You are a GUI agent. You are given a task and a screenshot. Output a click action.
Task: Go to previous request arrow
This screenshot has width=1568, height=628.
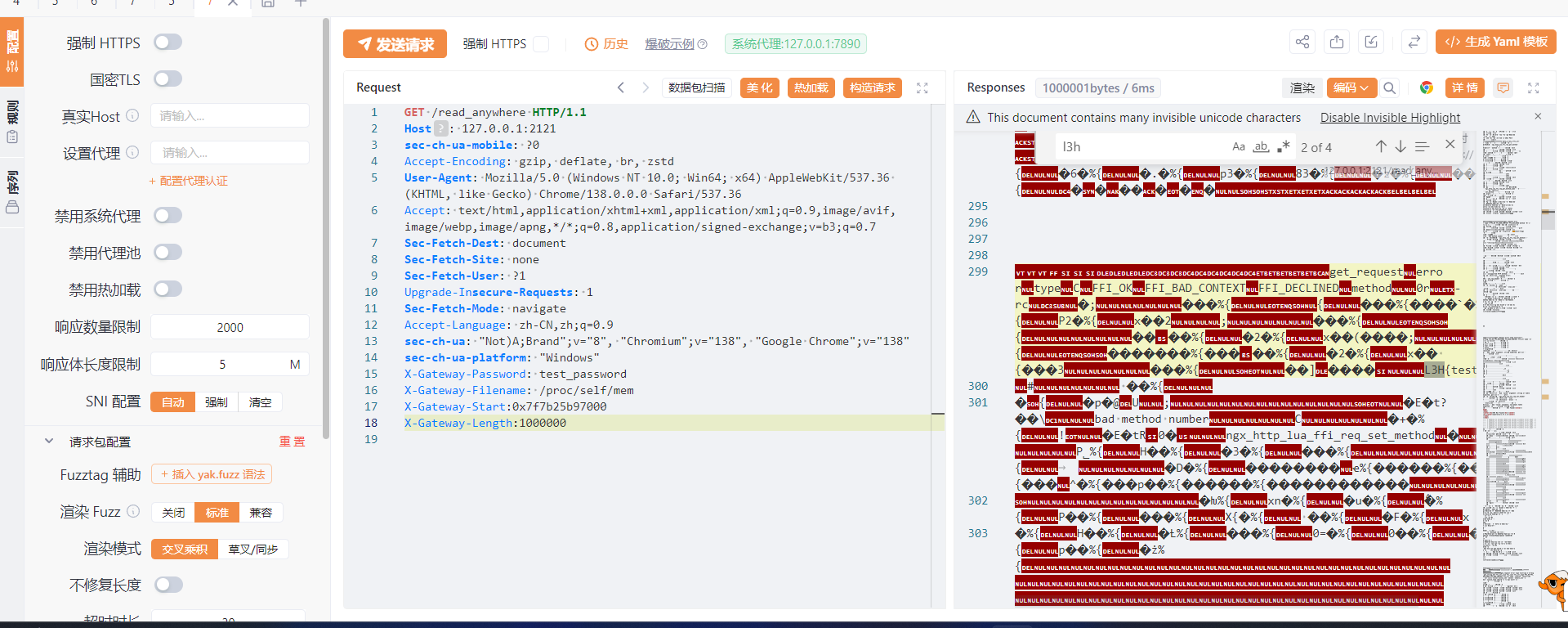point(621,87)
